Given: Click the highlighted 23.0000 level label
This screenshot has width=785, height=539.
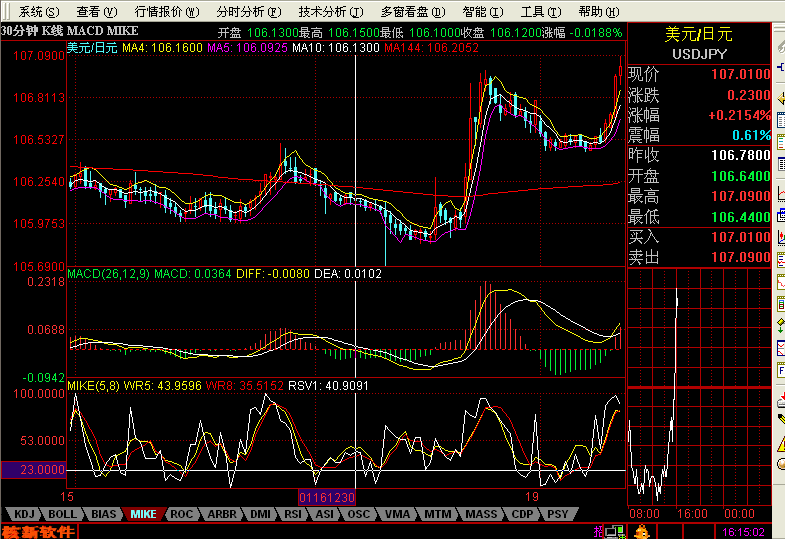Looking at the screenshot, I should pos(34,470).
